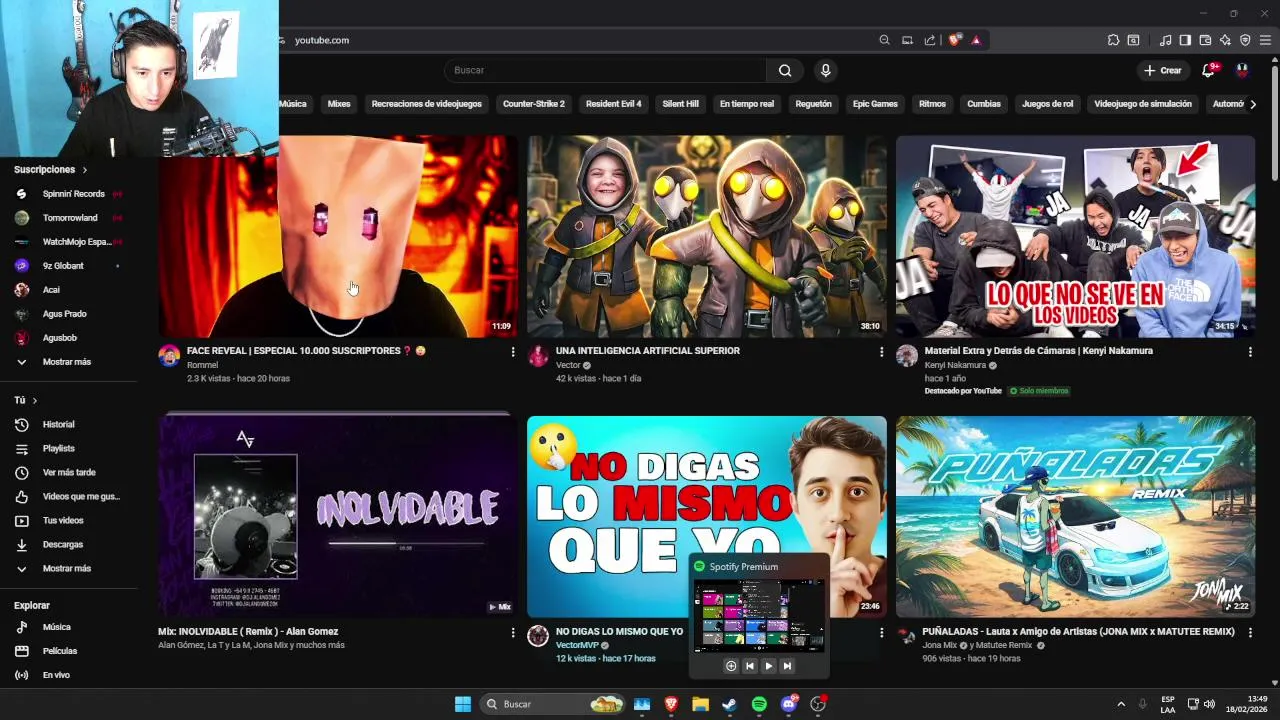Image resolution: width=1280 pixels, height=720 pixels.
Task: Select the Resident Evil 4 filter chip
Action: coord(613,104)
